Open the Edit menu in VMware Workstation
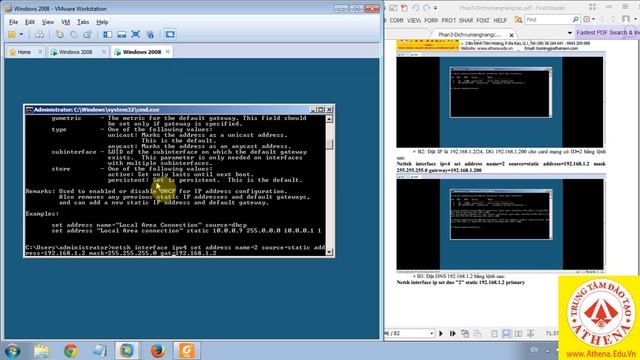640x360 pixels. click(30, 22)
